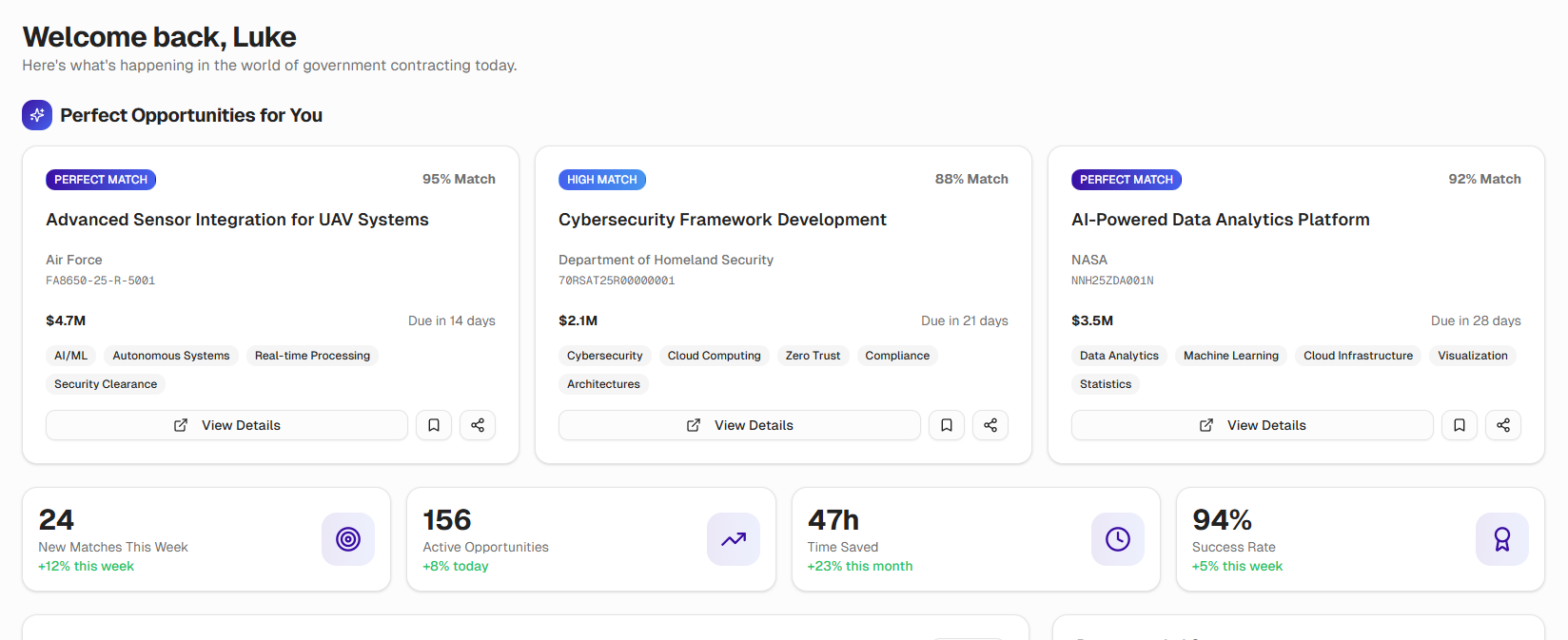This screenshot has width=1568, height=640.
Task: Click the trending arrow icon on Active Opportunities
Action: [734, 539]
